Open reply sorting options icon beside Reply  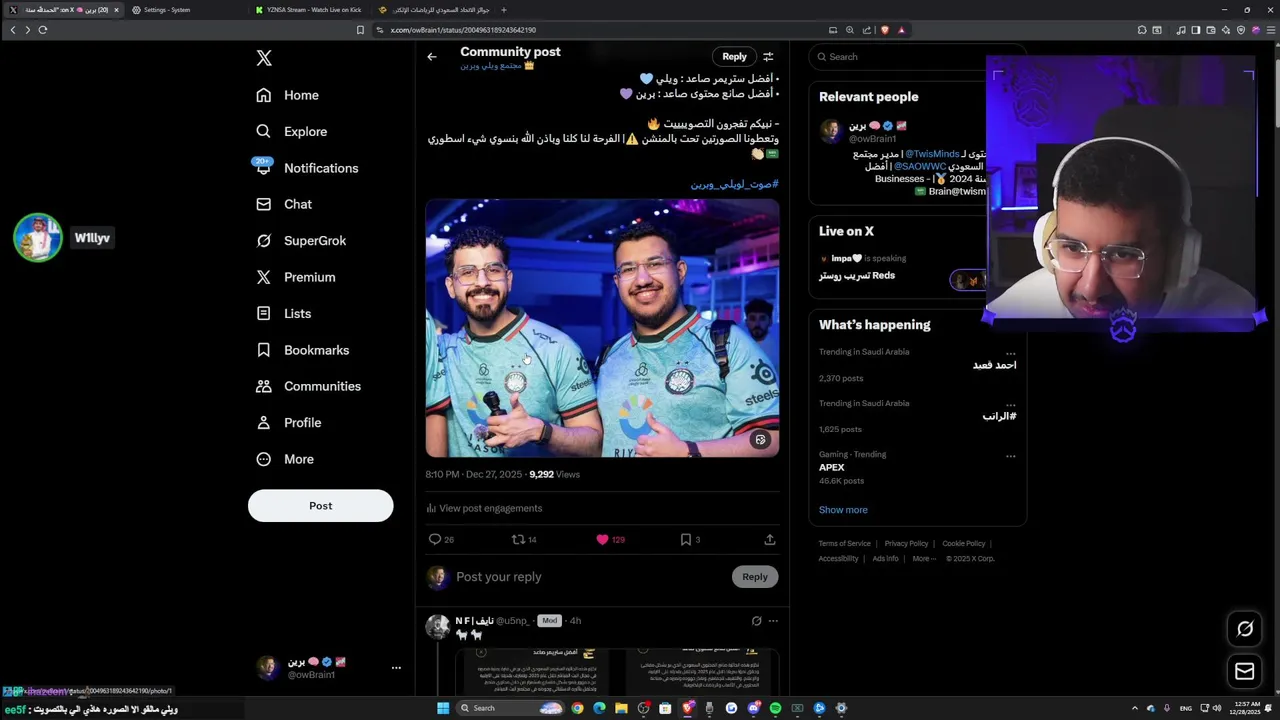click(768, 57)
